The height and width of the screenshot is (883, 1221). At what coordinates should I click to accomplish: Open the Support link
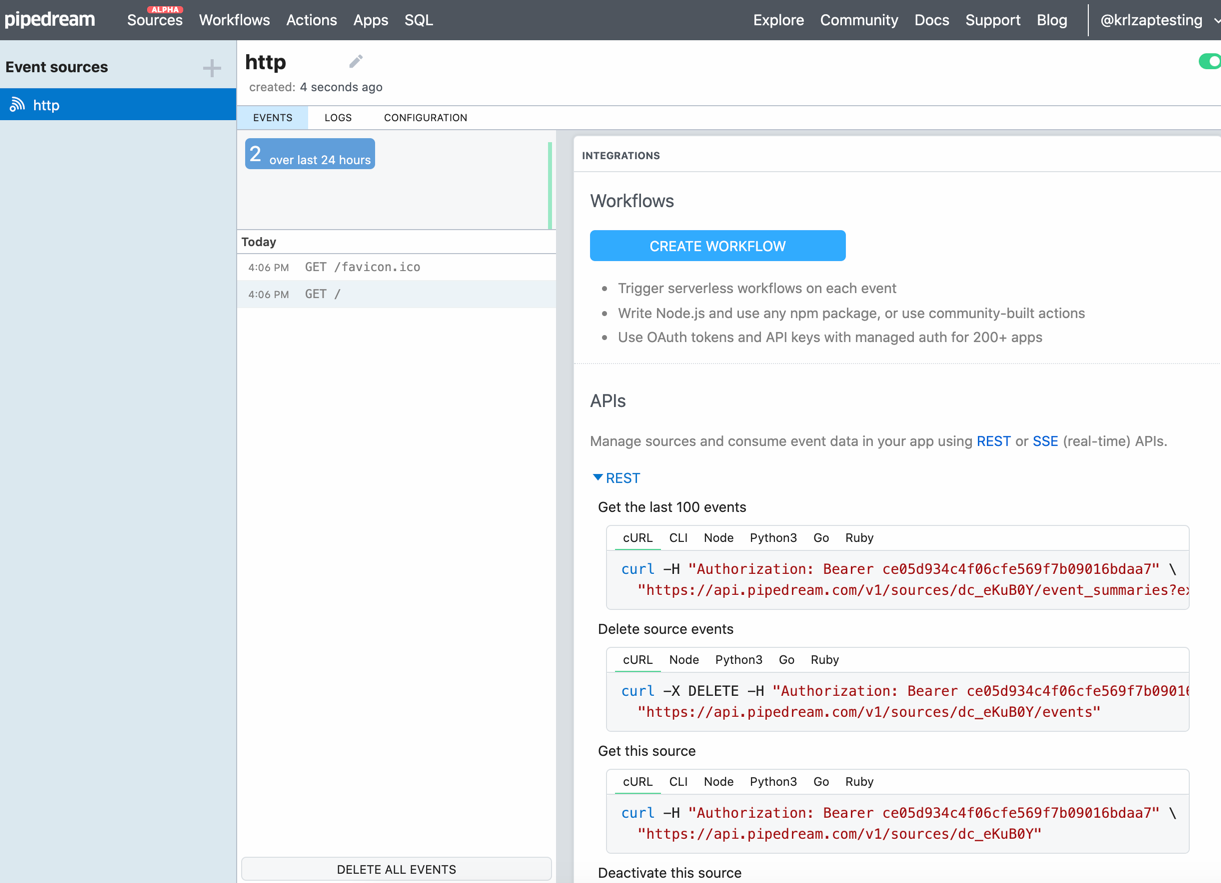[992, 20]
